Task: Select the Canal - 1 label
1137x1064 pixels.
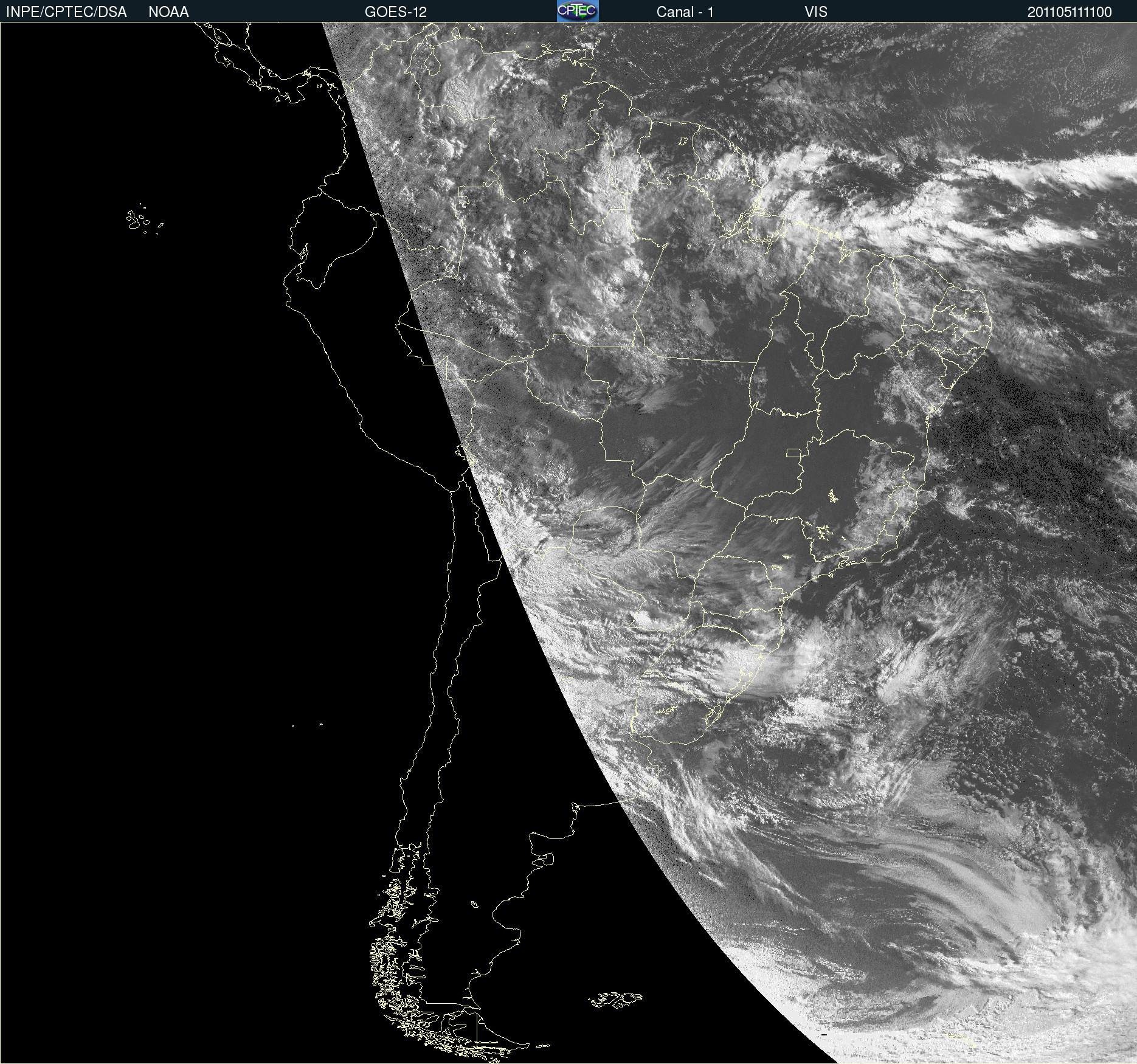Action: [685, 12]
